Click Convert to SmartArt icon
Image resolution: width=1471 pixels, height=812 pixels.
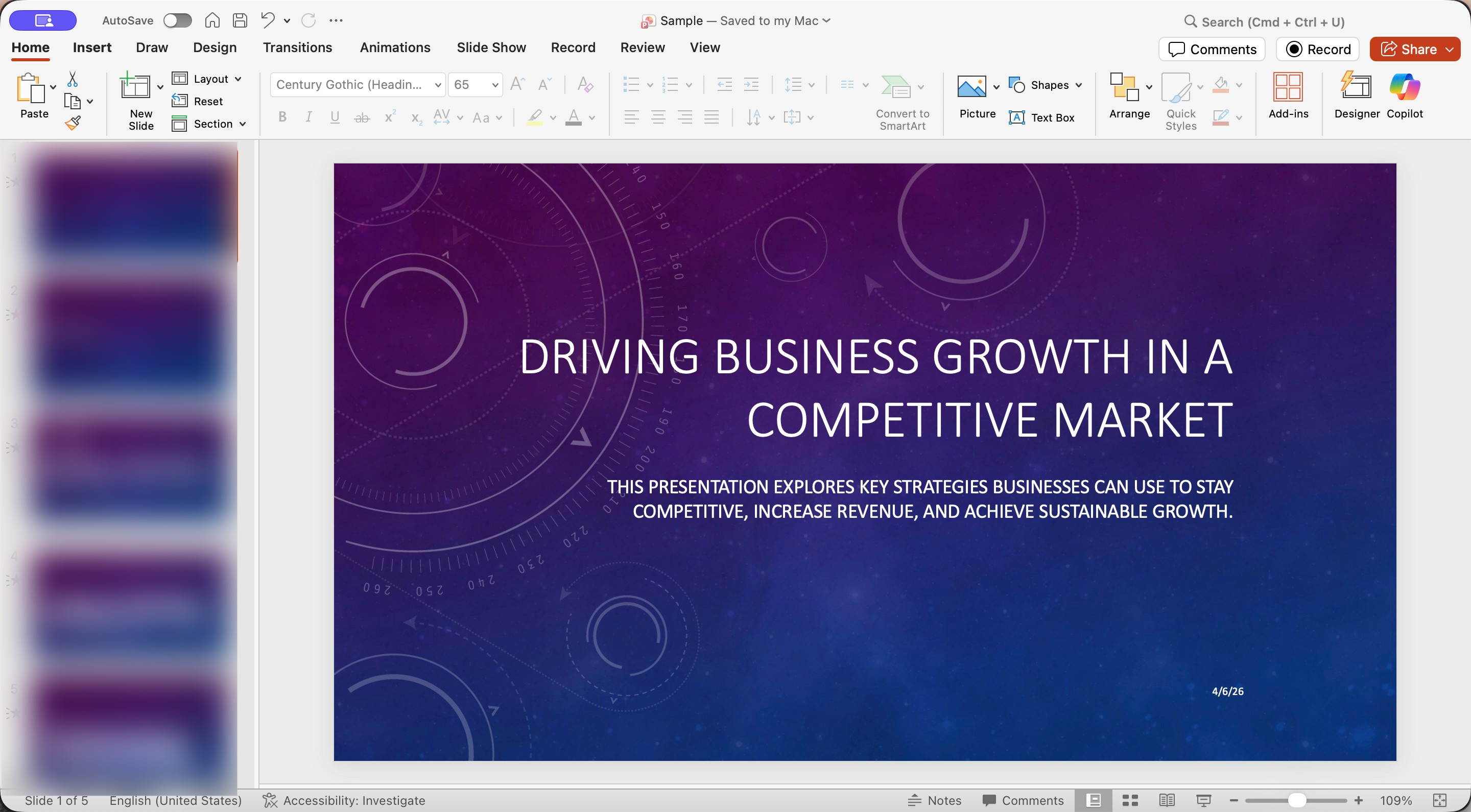(x=895, y=87)
